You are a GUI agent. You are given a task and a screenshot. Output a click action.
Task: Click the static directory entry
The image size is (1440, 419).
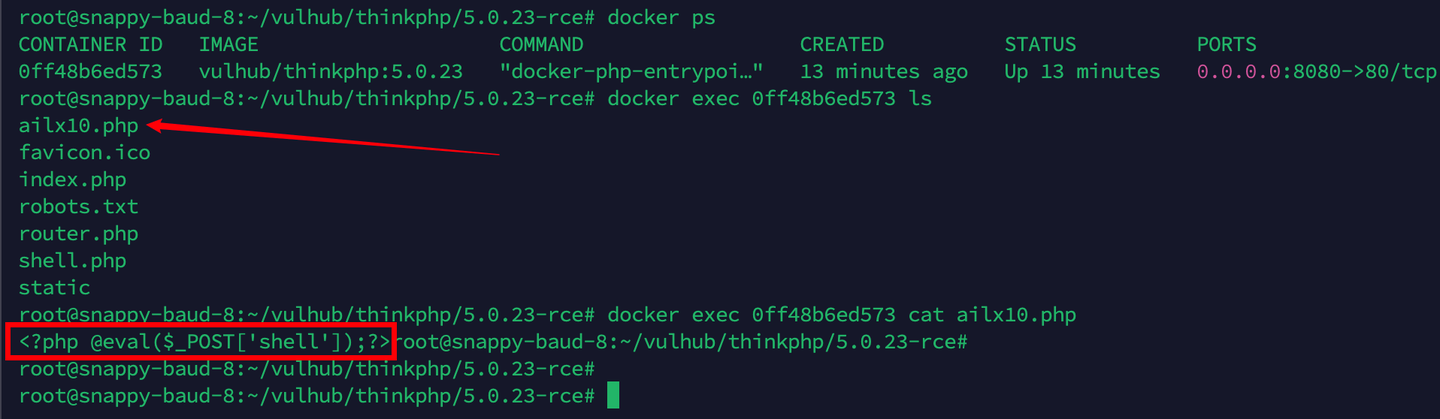(54, 288)
